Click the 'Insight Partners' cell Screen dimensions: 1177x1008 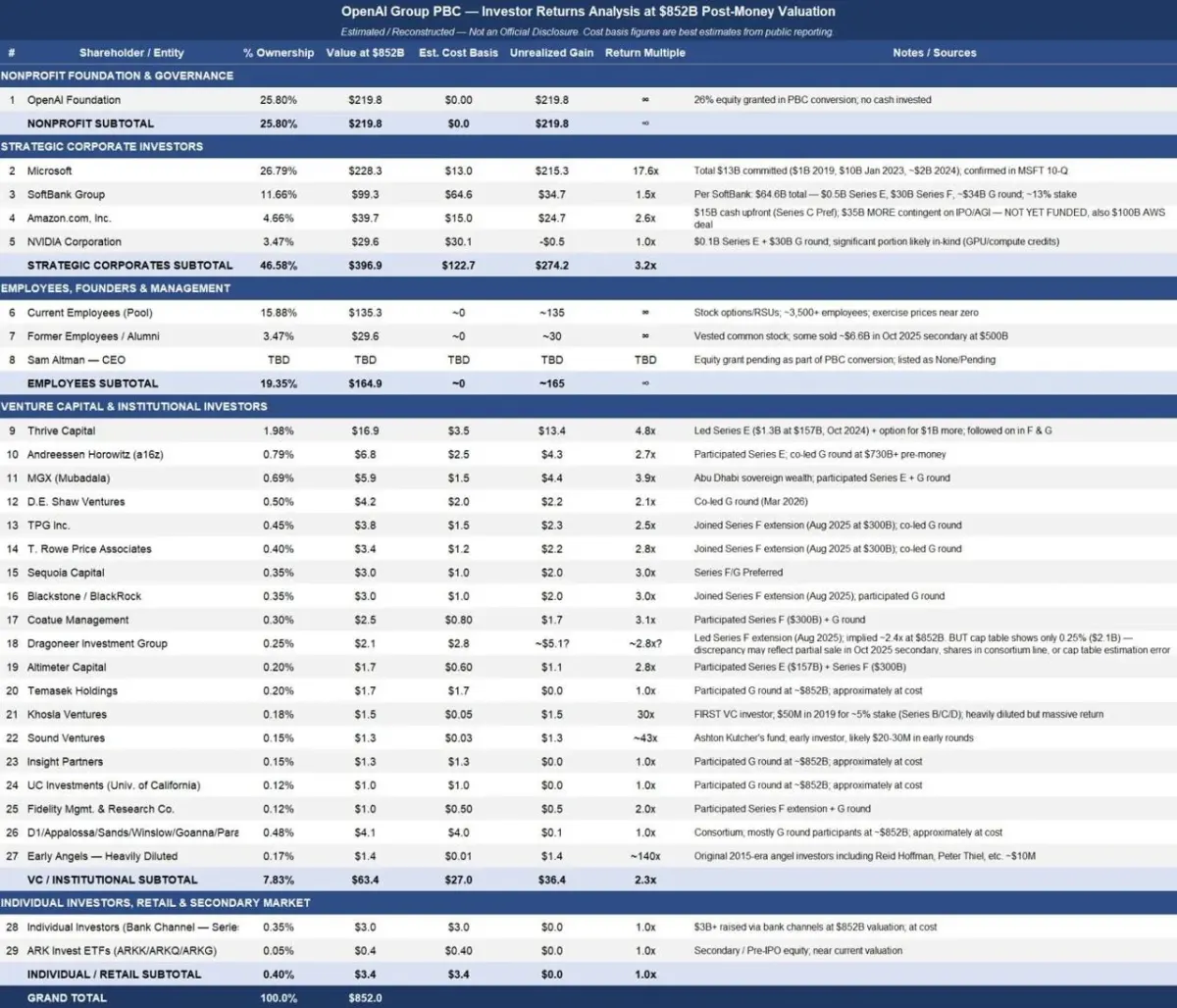[x=65, y=761]
